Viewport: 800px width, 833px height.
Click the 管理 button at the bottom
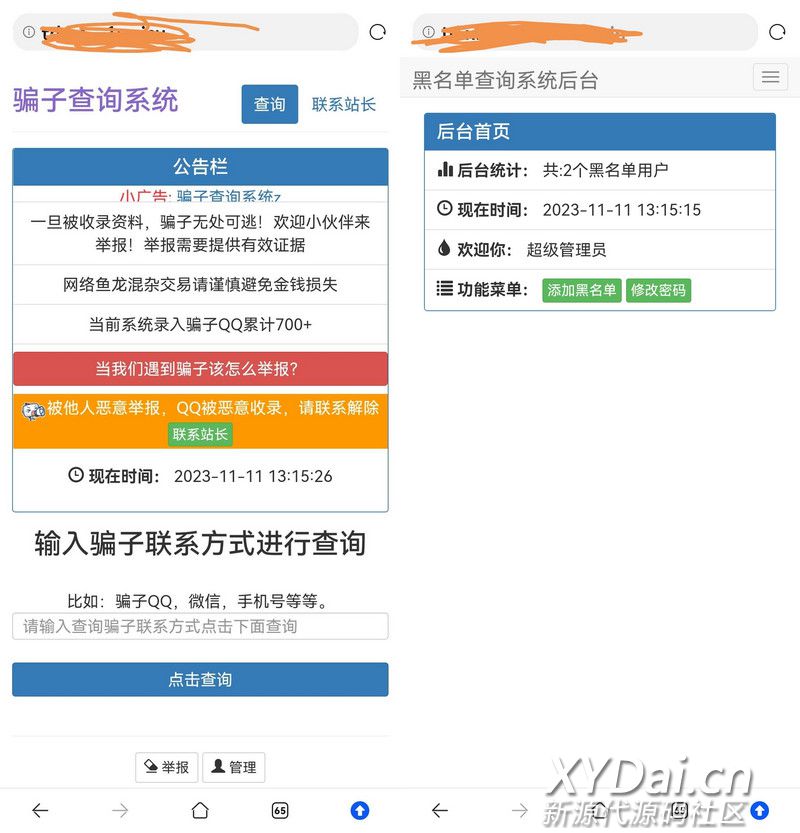tap(234, 767)
